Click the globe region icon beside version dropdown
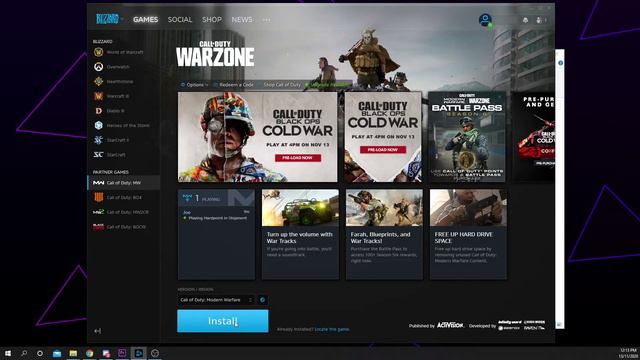The height and width of the screenshot is (360, 640). pyautogui.click(x=262, y=300)
